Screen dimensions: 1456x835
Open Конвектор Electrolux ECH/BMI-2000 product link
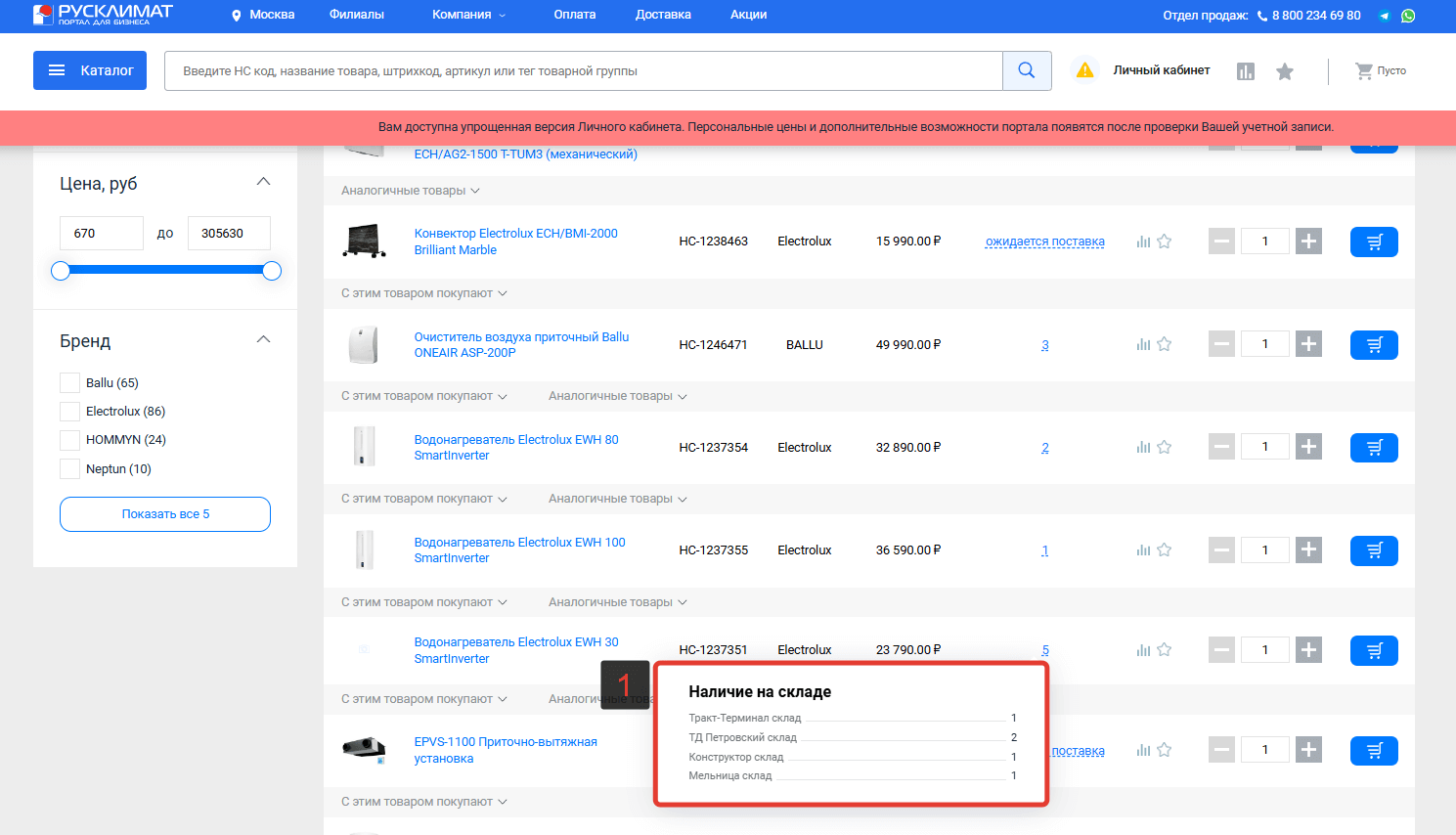tap(516, 242)
